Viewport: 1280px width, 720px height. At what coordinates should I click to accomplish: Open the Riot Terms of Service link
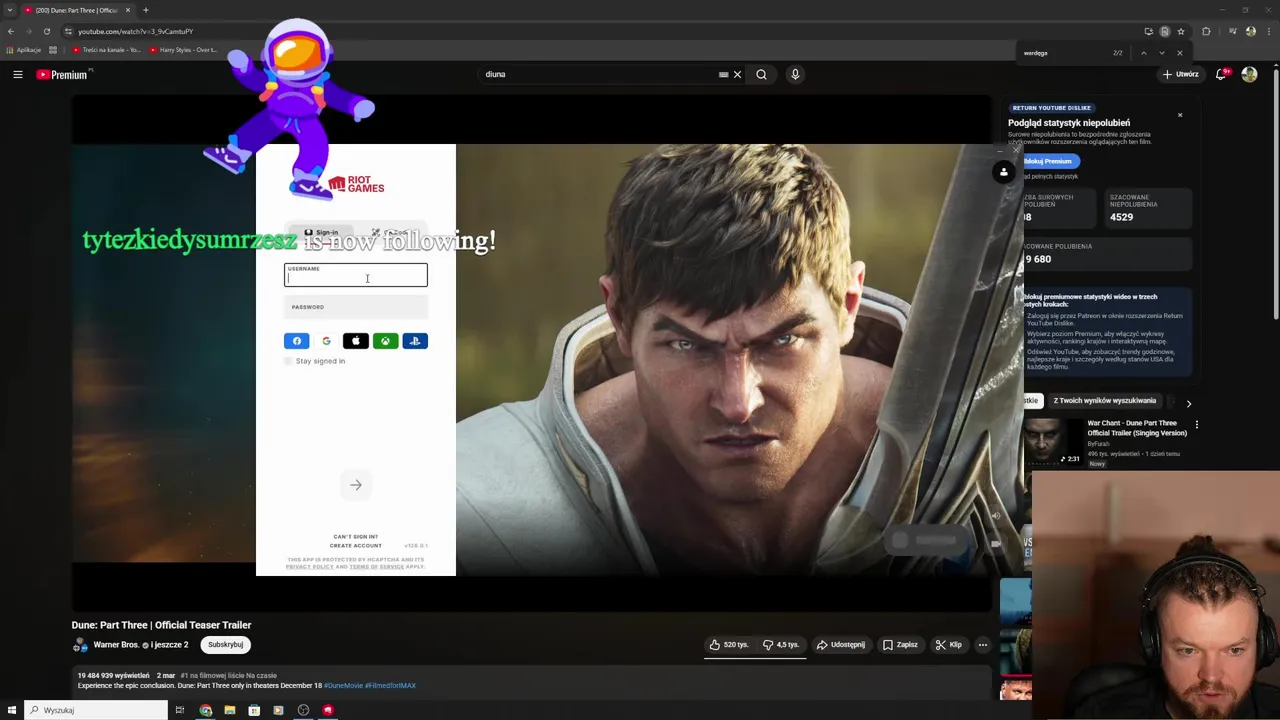pos(377,567)
